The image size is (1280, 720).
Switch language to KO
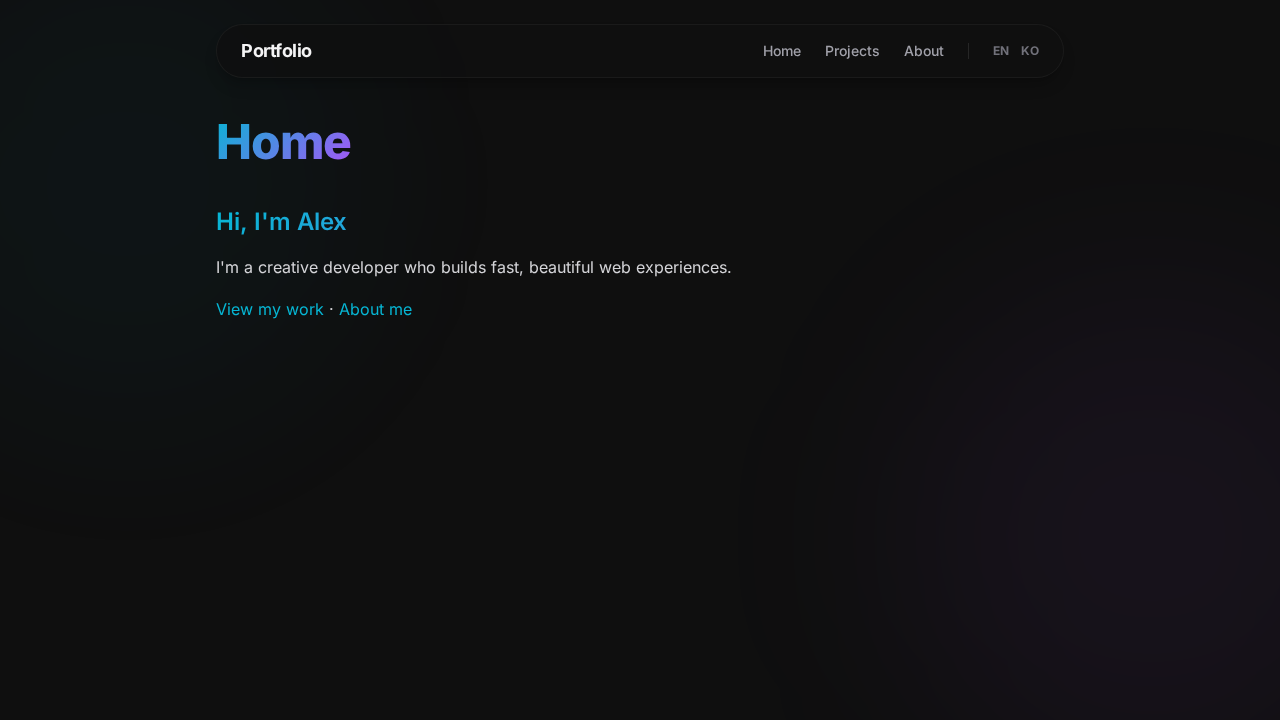(1030, 51)
